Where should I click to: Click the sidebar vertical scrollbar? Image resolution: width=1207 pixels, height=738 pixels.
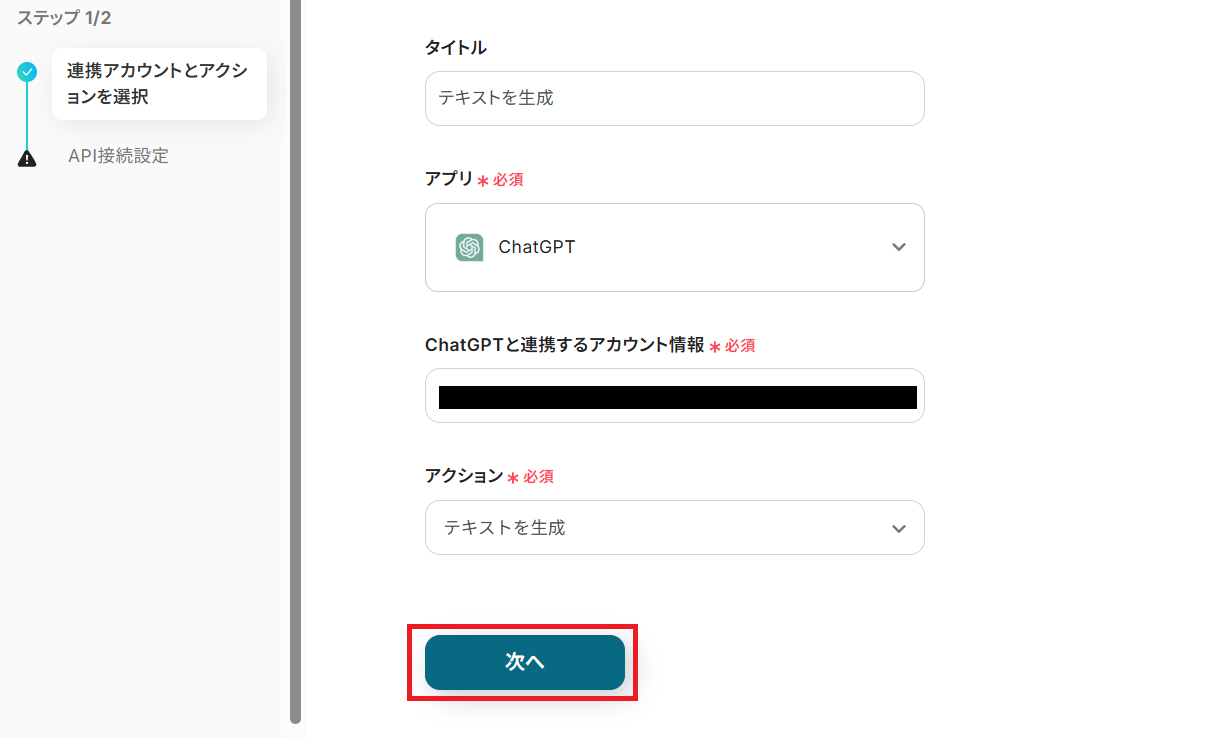click(295, 360)
